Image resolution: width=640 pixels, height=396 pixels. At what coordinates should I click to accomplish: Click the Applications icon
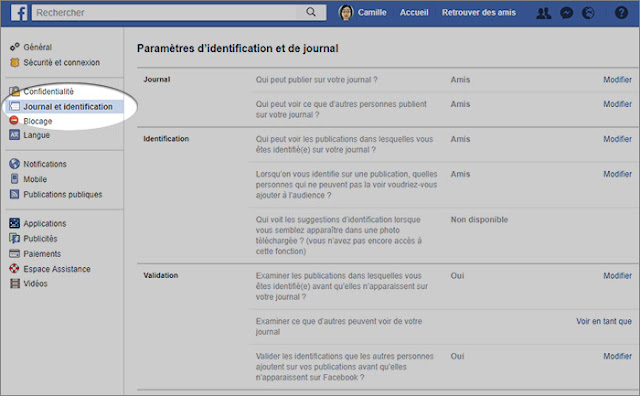pyautogui.click(x=15, y=223)
